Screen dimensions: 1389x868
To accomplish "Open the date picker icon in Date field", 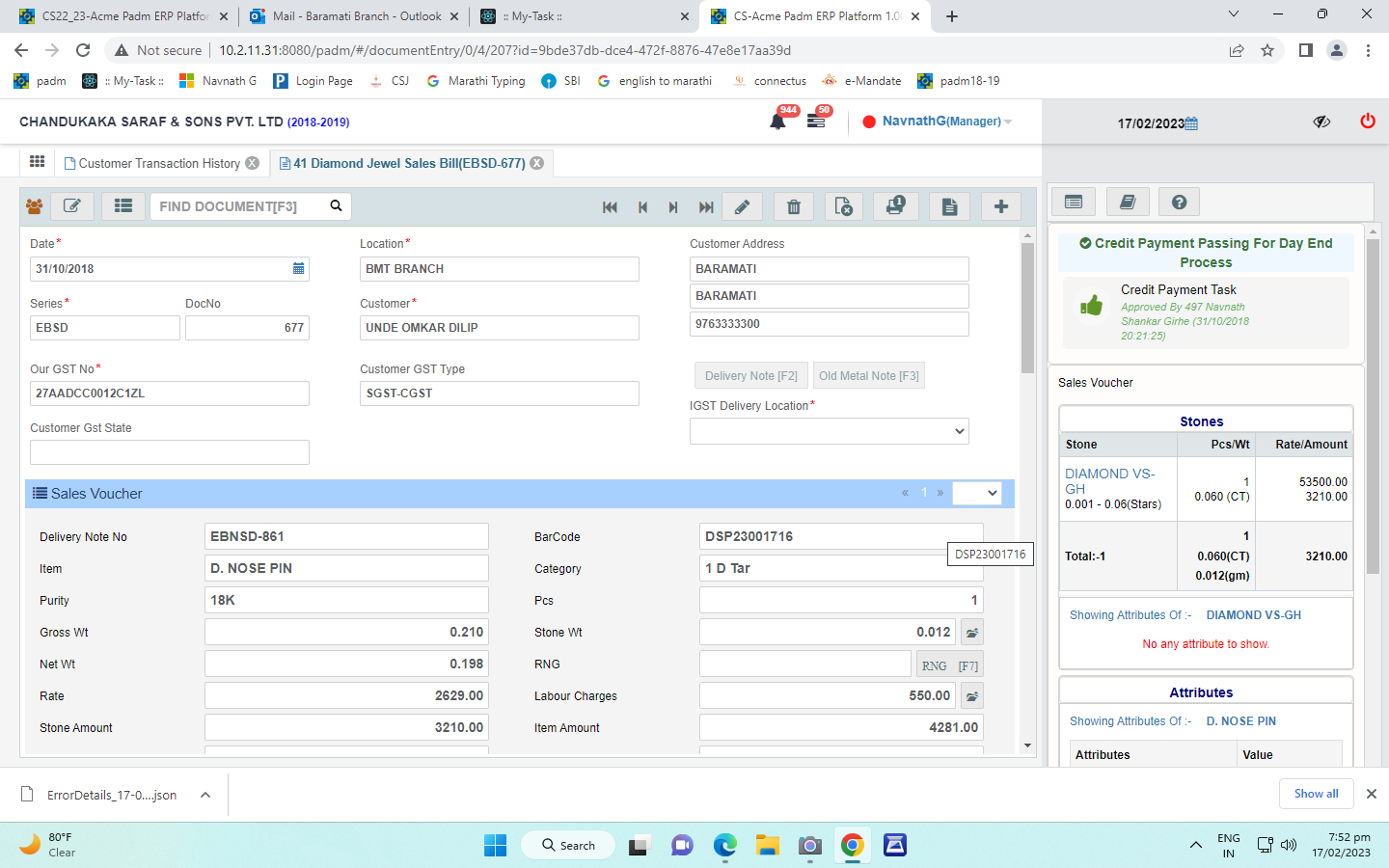I will 299,269.
